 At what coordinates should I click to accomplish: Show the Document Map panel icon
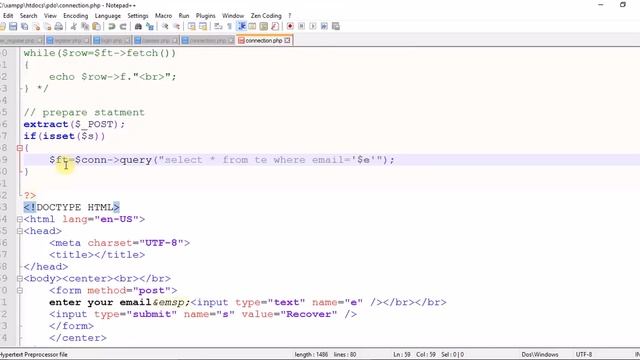tap(264, 27)
